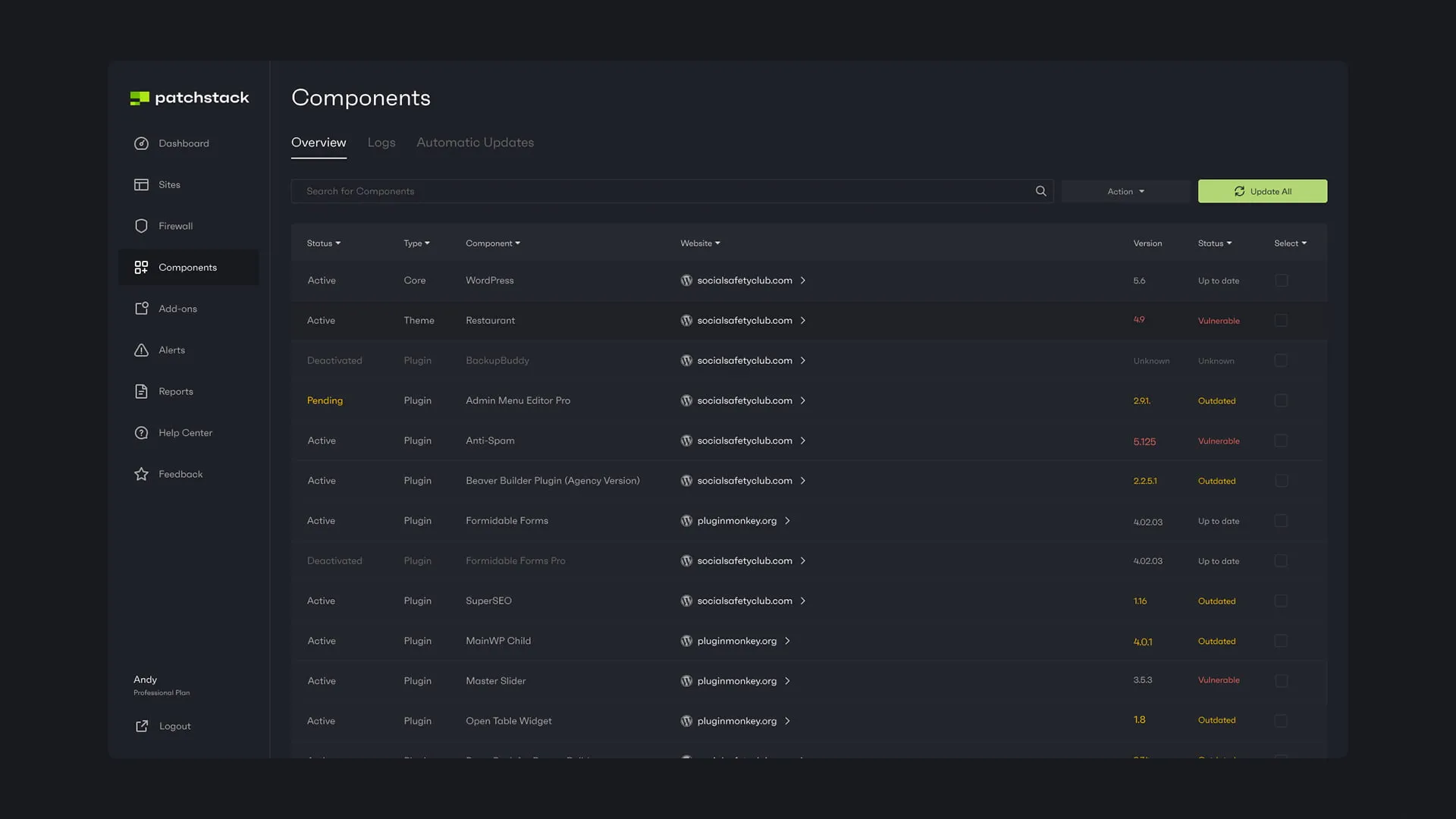Screen dimensions: 1456x819
Task: Click the Add-ons icon in sidebar
Action: pyautogui.click(x=141, y=309)
